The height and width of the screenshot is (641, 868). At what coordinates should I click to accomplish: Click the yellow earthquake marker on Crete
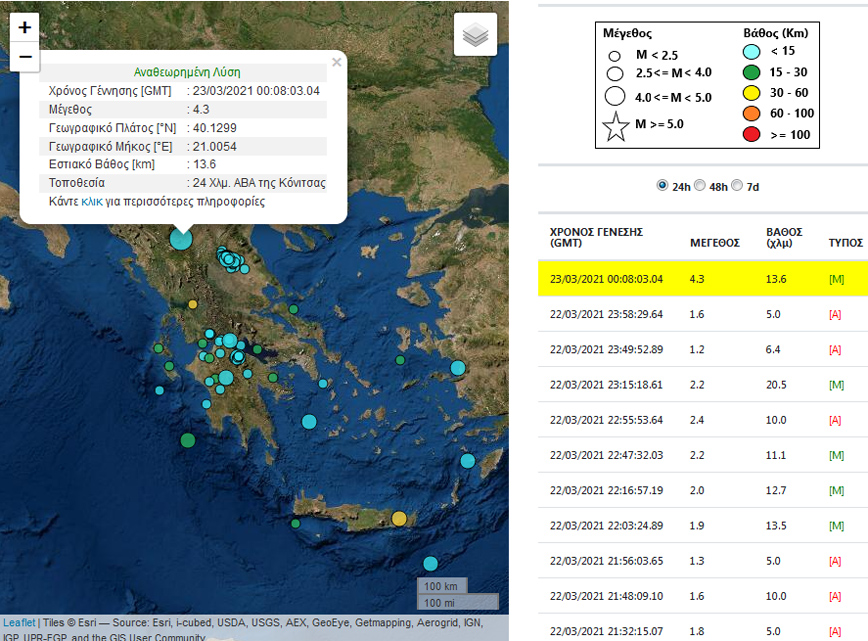tap(399, 518)
